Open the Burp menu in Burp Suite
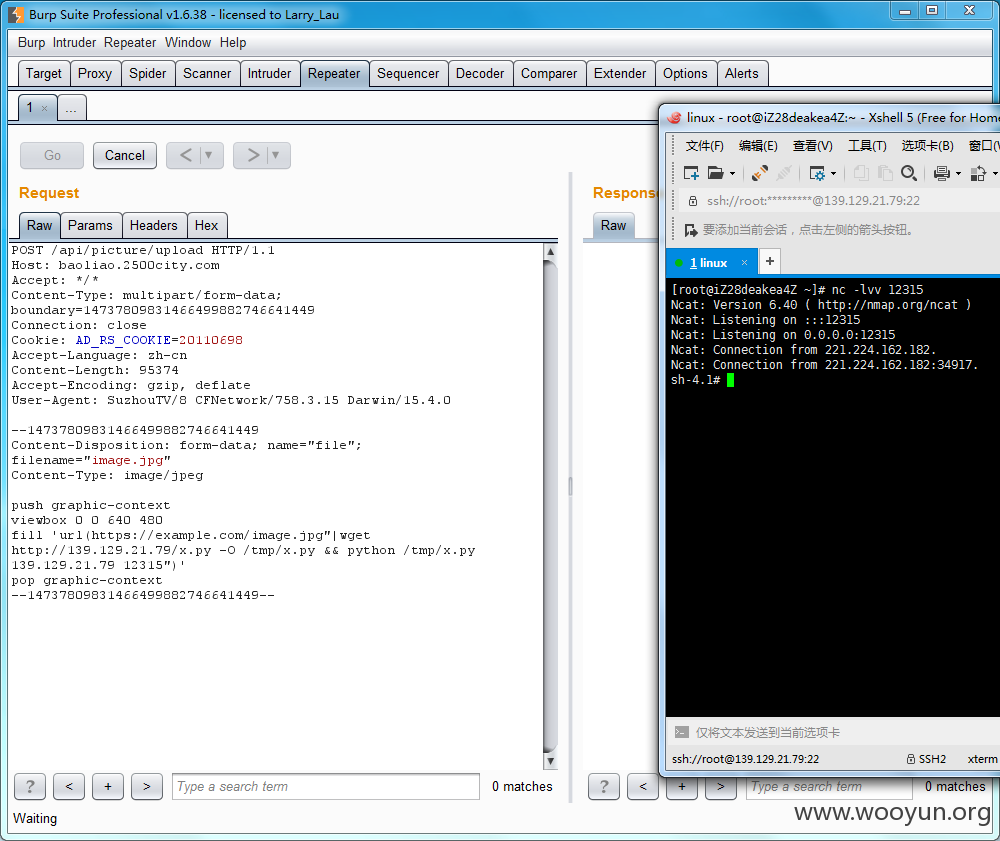The height and width of the screenshot is (841, 1000). point(31,43)
